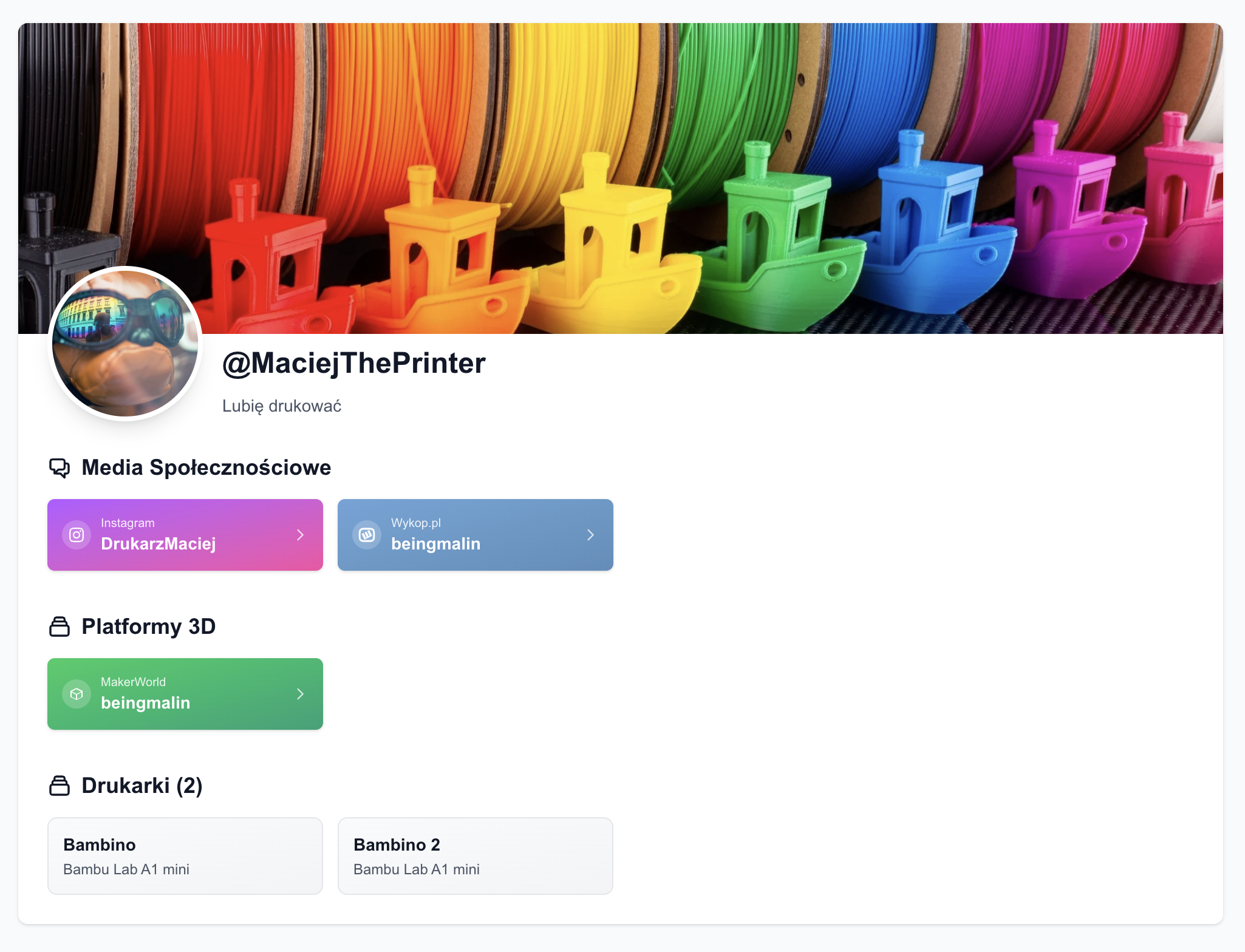Click the chevron arrow on Instagram card
1245x952 pixels.
click(300, 535)
